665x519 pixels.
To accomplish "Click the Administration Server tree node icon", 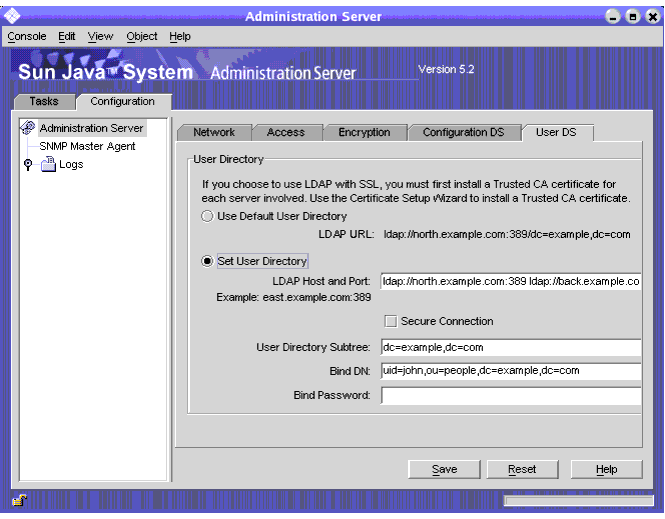I will 28,128.
